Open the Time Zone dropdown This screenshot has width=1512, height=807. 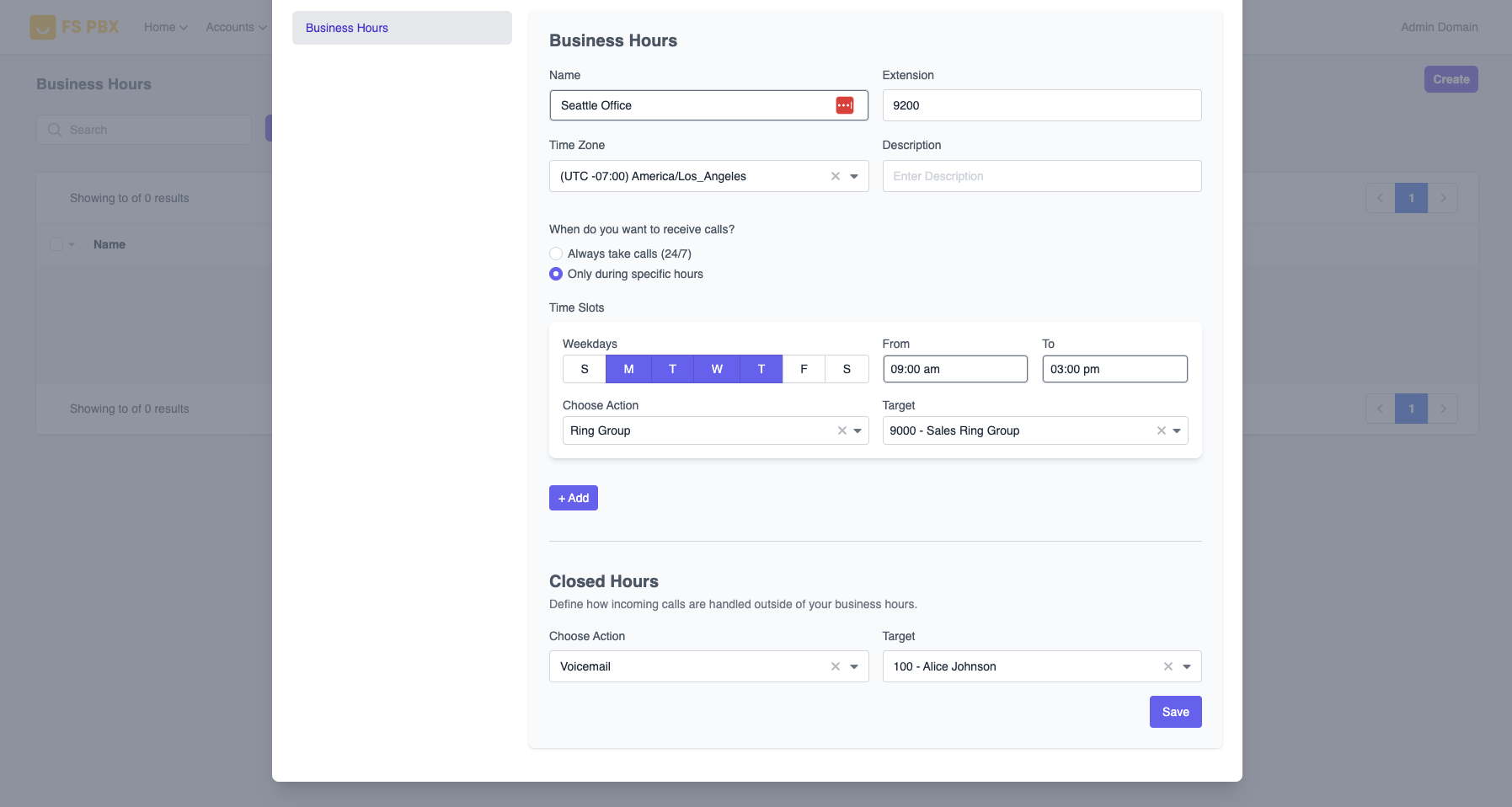tap(853, 176)
